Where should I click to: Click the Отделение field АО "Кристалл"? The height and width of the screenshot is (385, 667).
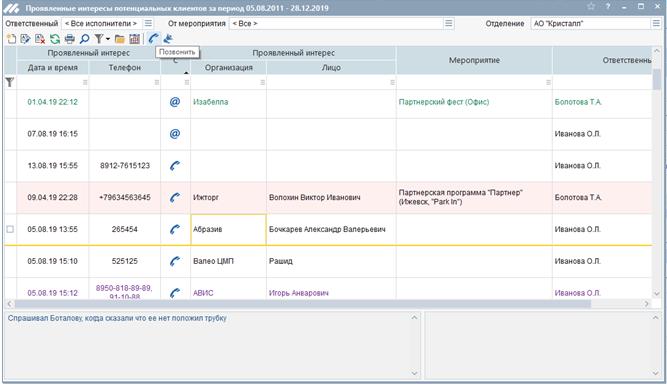pyautogui.click(x=590, y=23)
